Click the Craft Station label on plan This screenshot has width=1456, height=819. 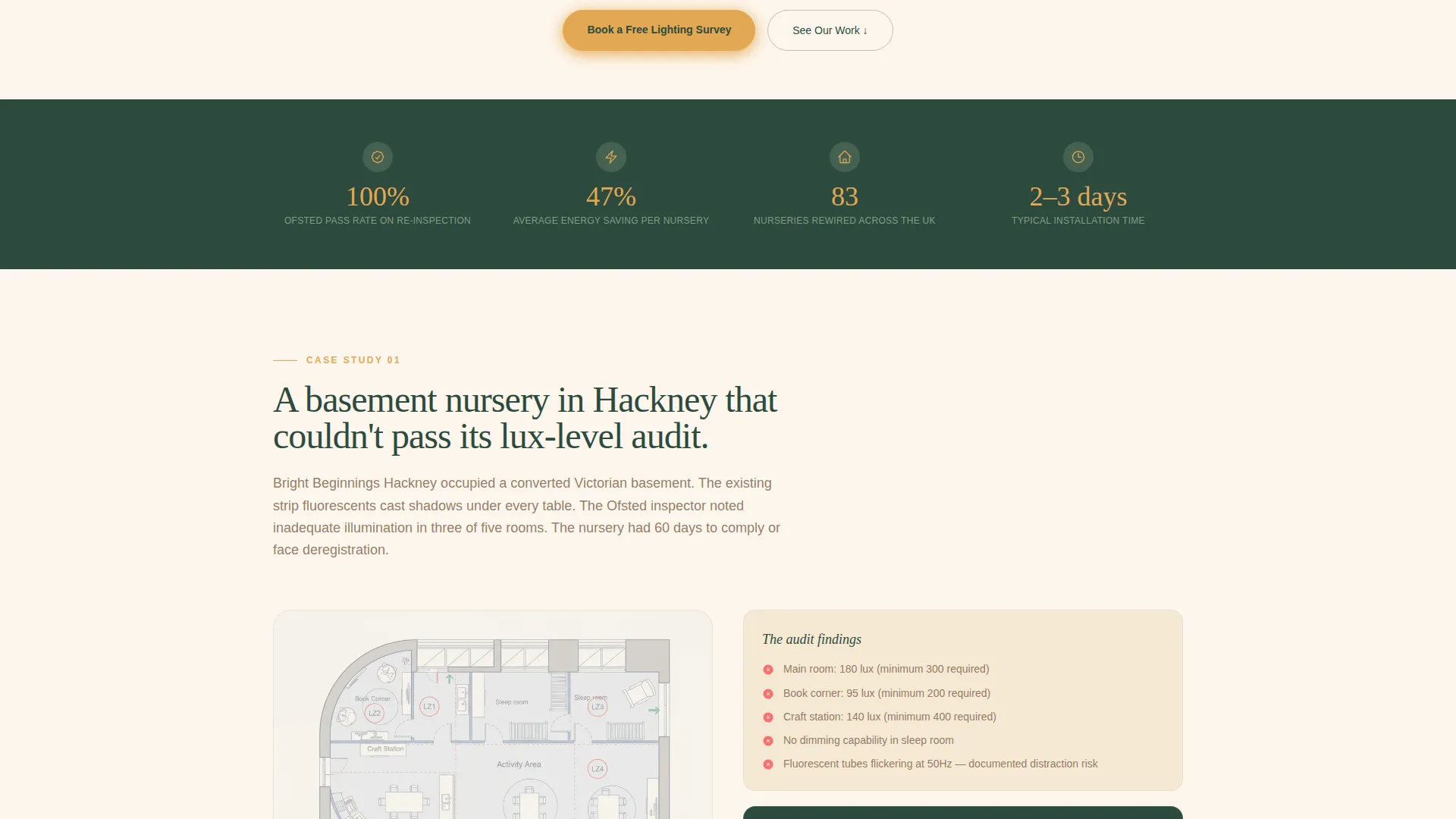coord(385,748)
